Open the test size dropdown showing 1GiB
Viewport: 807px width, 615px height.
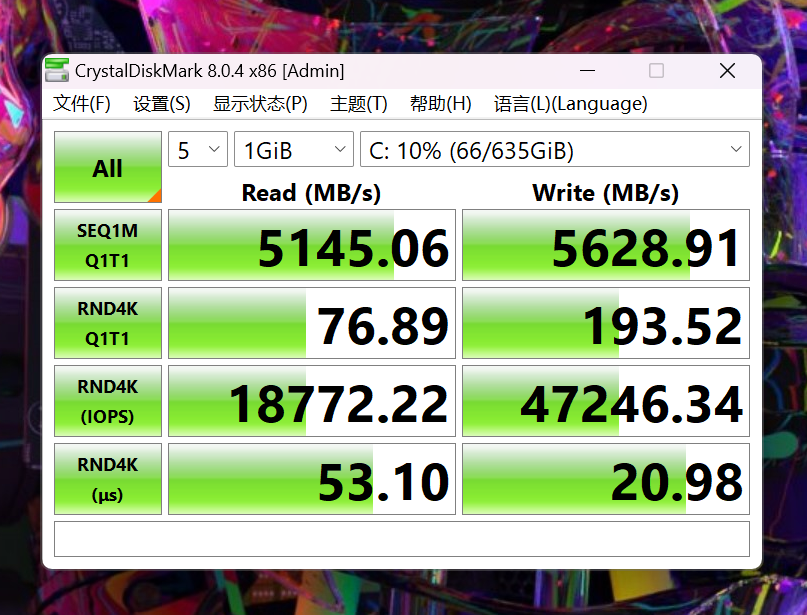pyautogui.click(x=294, y=149)
